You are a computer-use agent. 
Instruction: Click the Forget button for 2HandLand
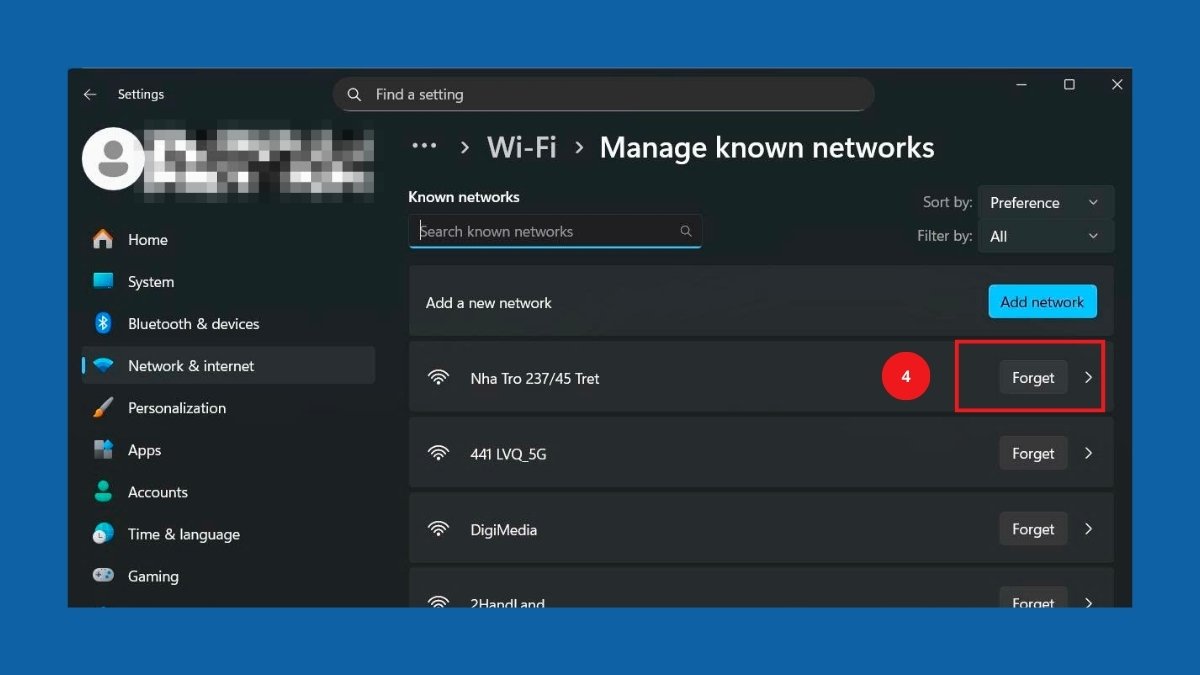pyautogui.click(x=1033, y=601)
